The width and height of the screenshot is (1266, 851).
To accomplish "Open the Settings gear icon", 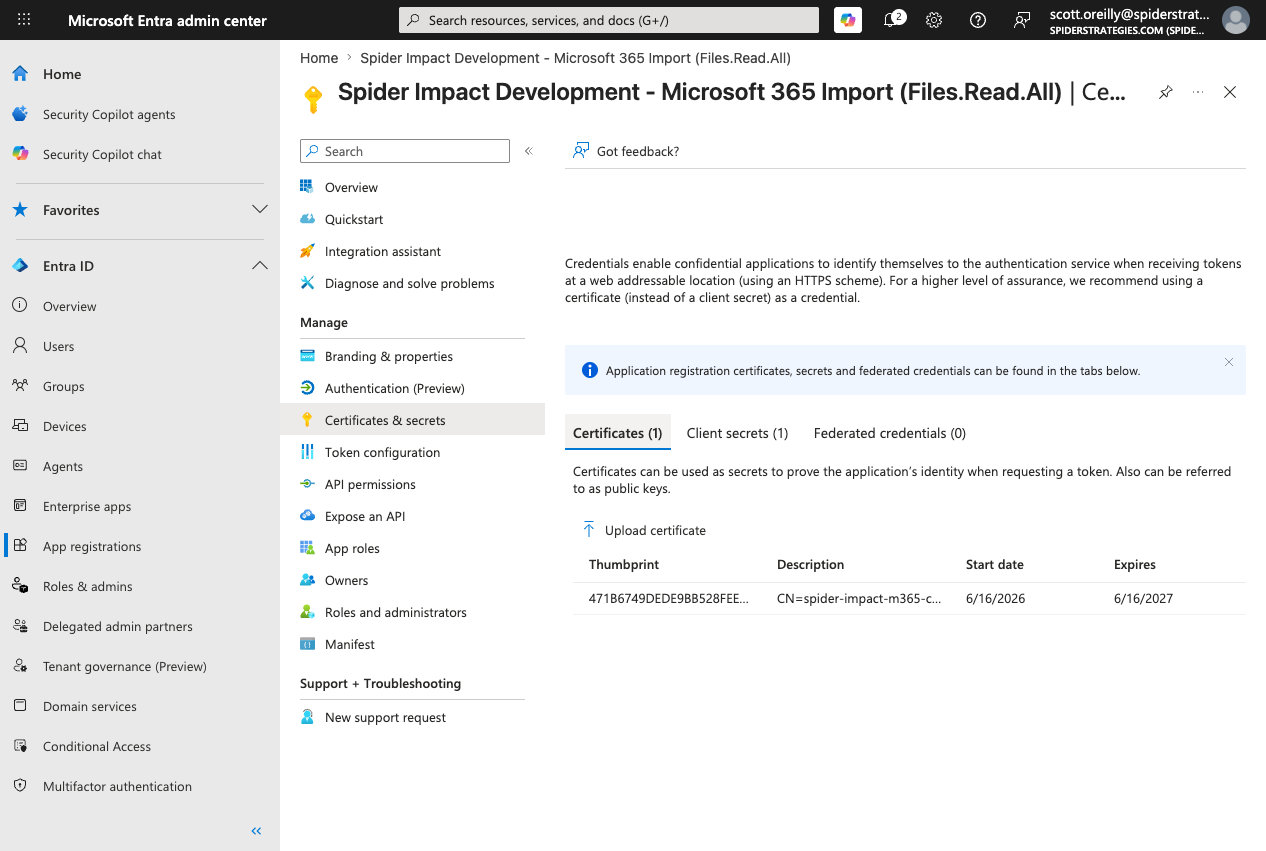I will coord(934,20).
